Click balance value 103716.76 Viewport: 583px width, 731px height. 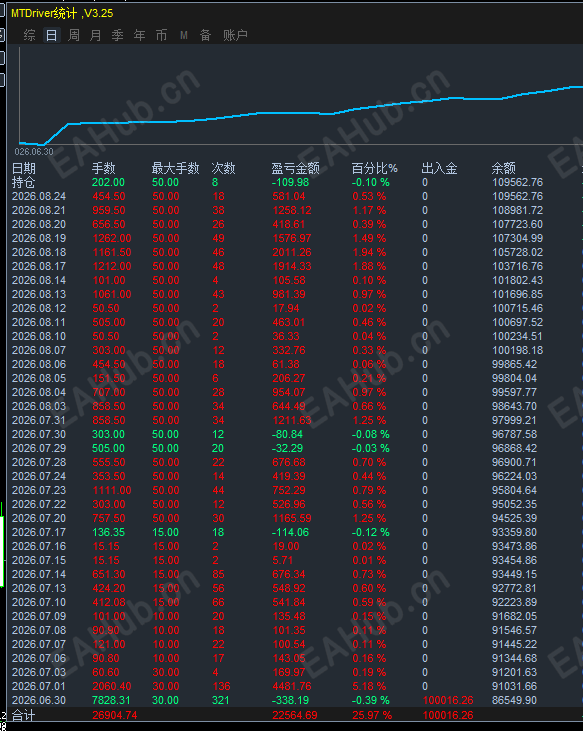[x=517, y=266]
